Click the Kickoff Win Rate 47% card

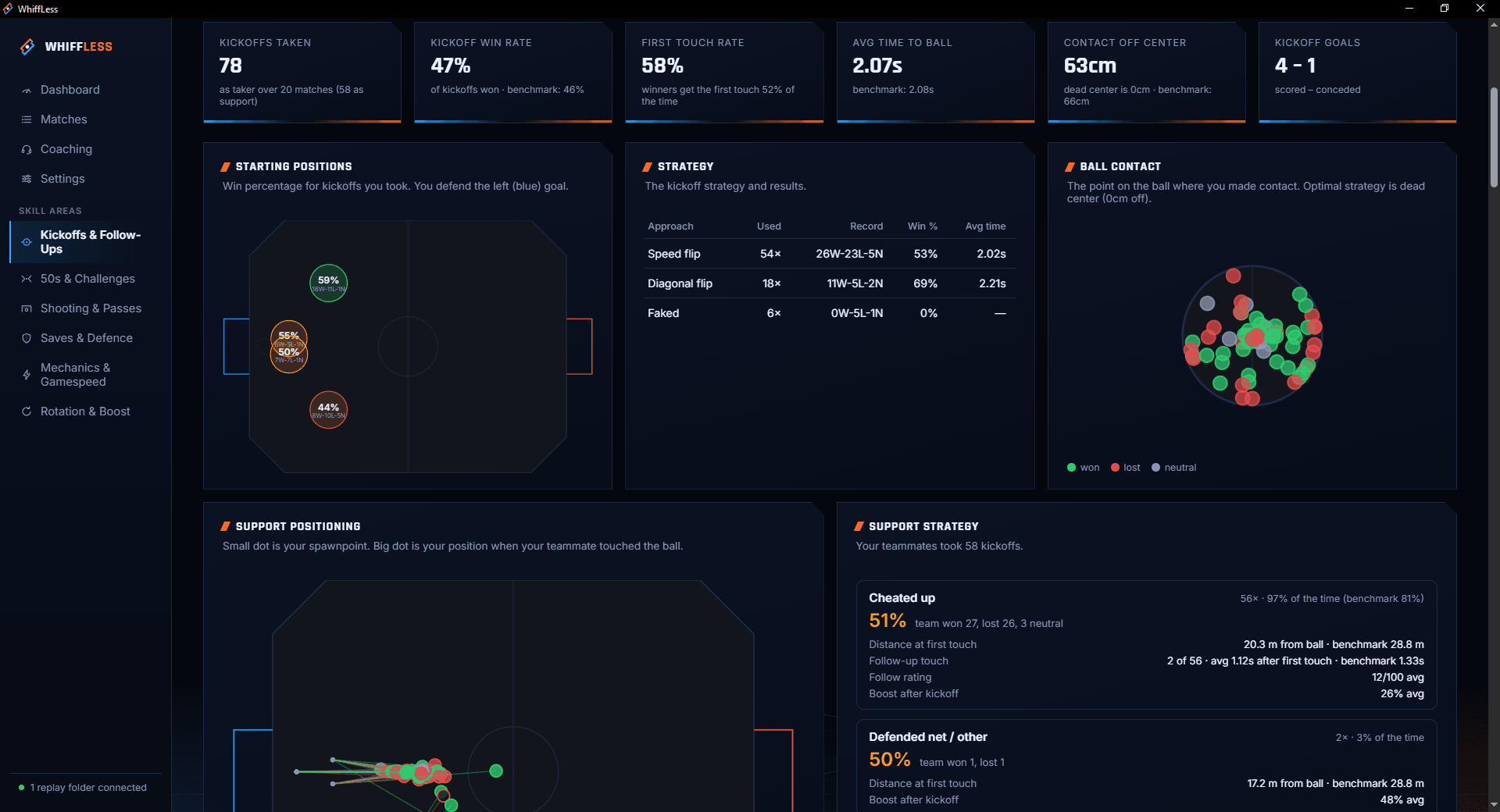tap(513, 72)
